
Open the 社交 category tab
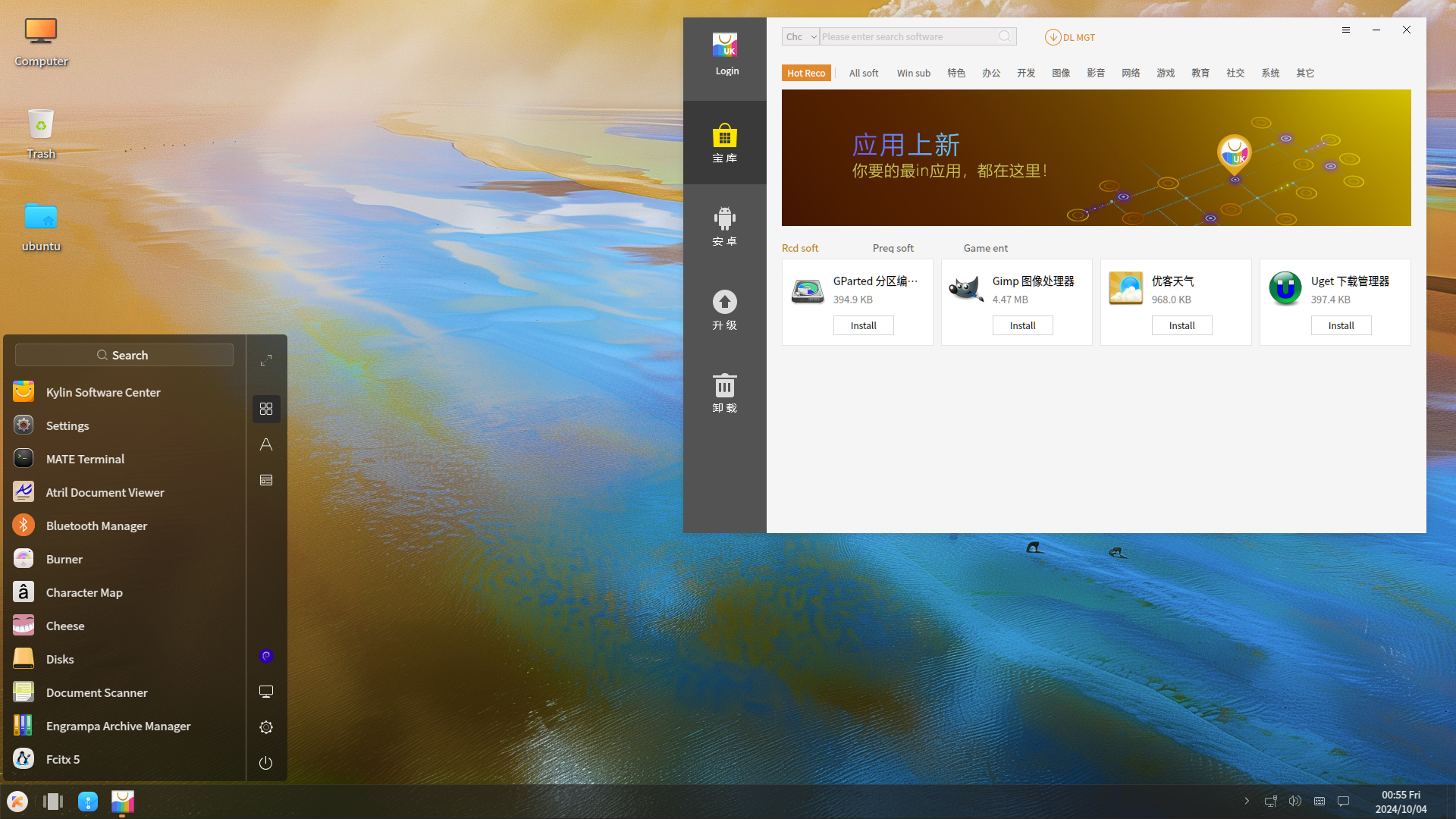1235,73
